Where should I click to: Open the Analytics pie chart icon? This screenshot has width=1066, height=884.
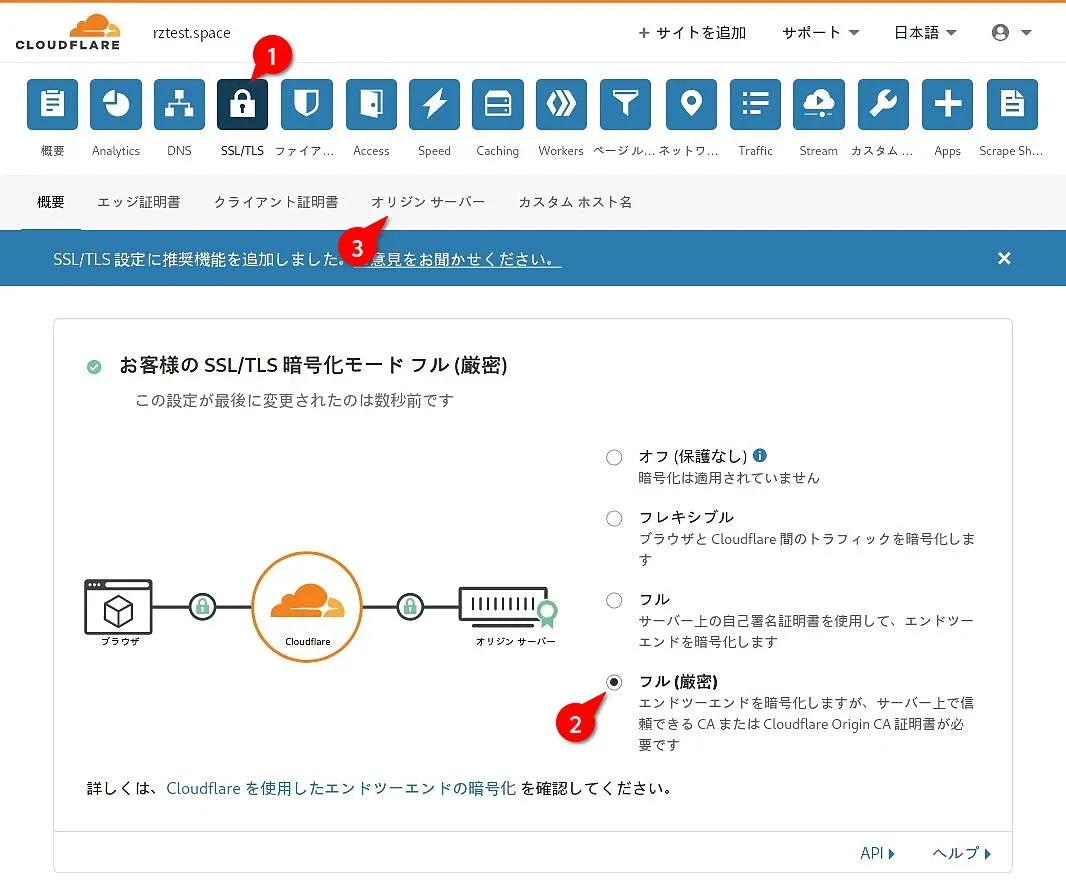coord(116,105)
